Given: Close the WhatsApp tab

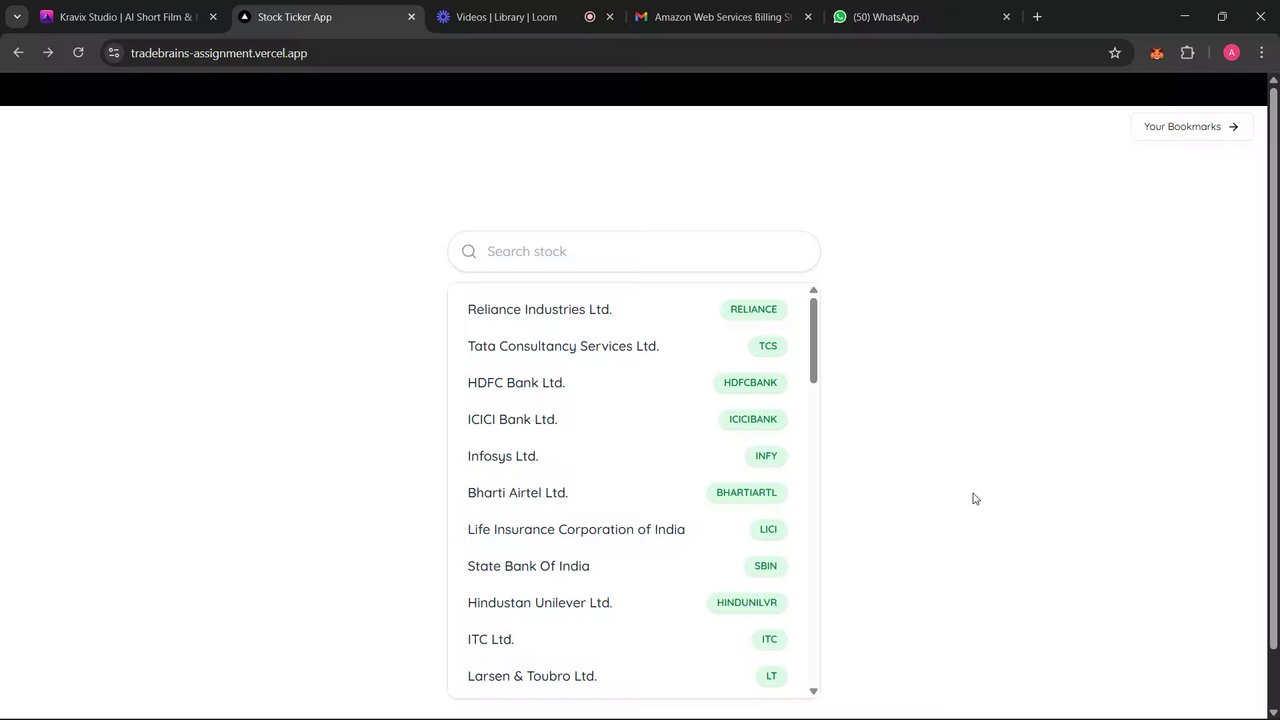Looking at the screenshot, I should pyautogui.click(x=1006, y=17).
